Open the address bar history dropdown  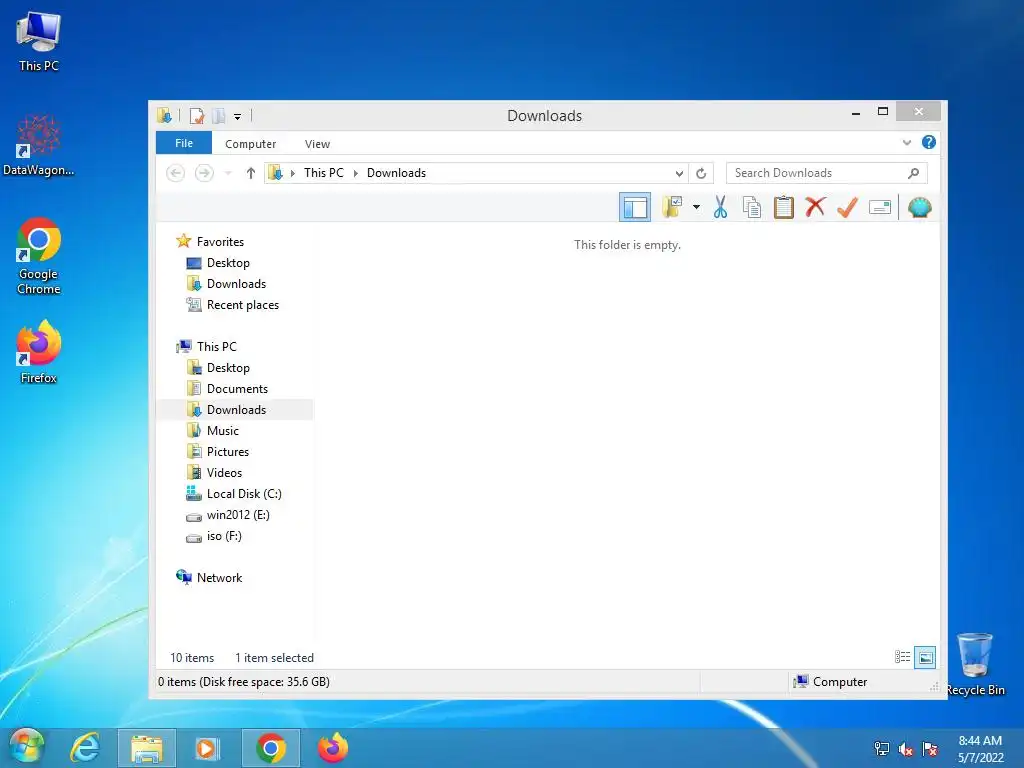[679, 173]
